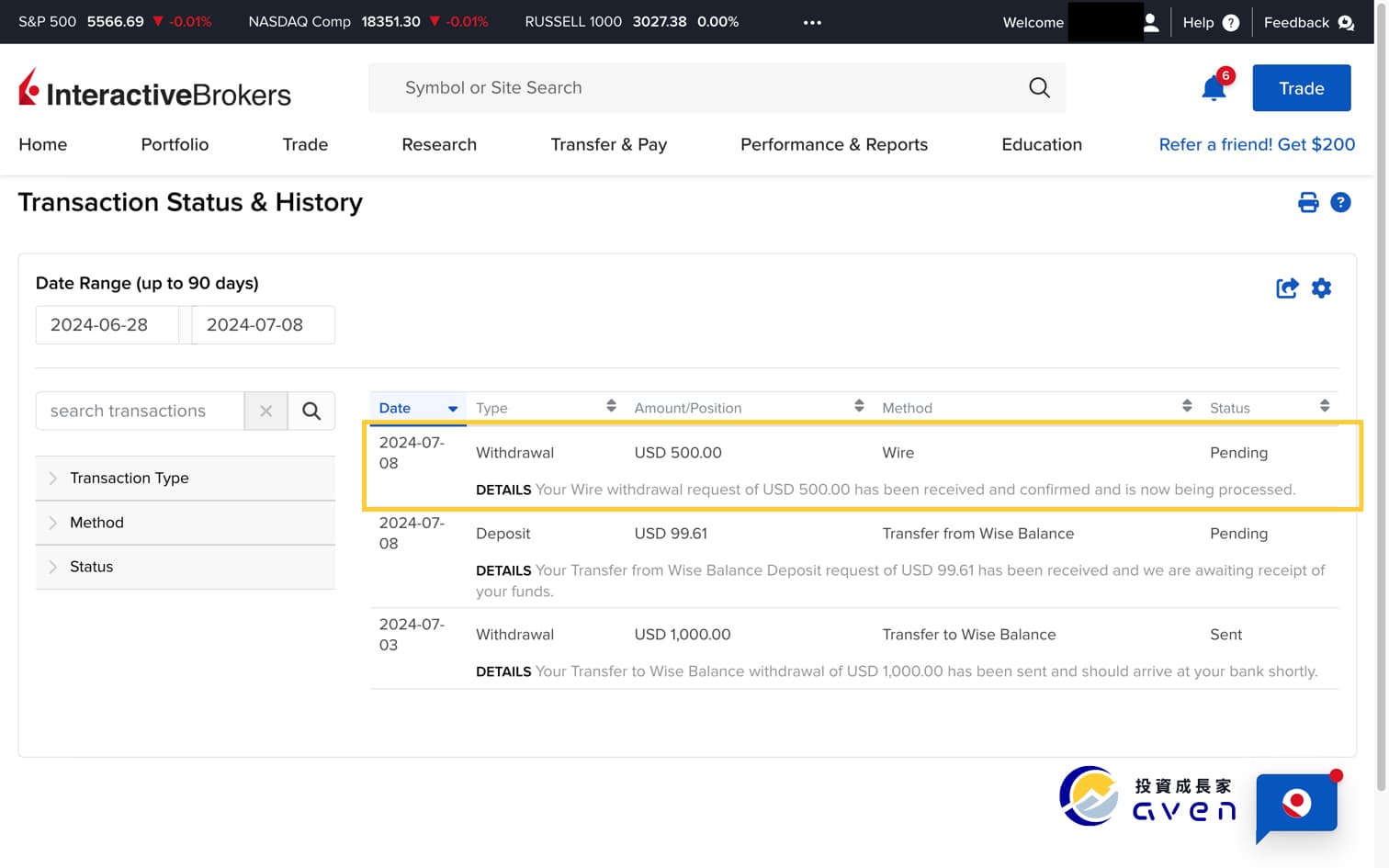Click Transfer to Wise Balance method cell
Screen dimensions: 1389x868
point(969,635)
